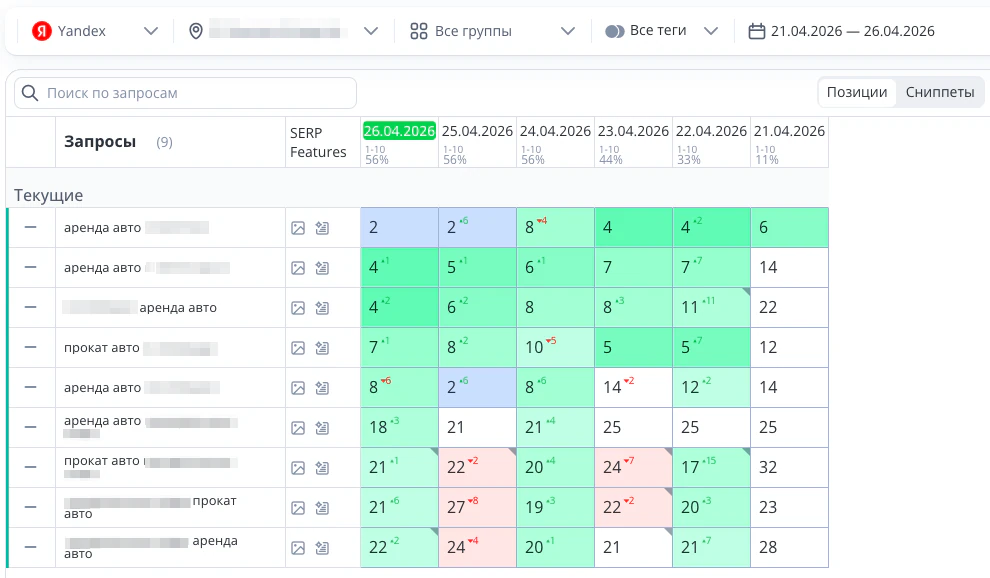Expand the Все теги dropdown chevron
Image resolution: width=990 pixels, height=578 pixels.
pyautogui.click(x=711, y=31)
